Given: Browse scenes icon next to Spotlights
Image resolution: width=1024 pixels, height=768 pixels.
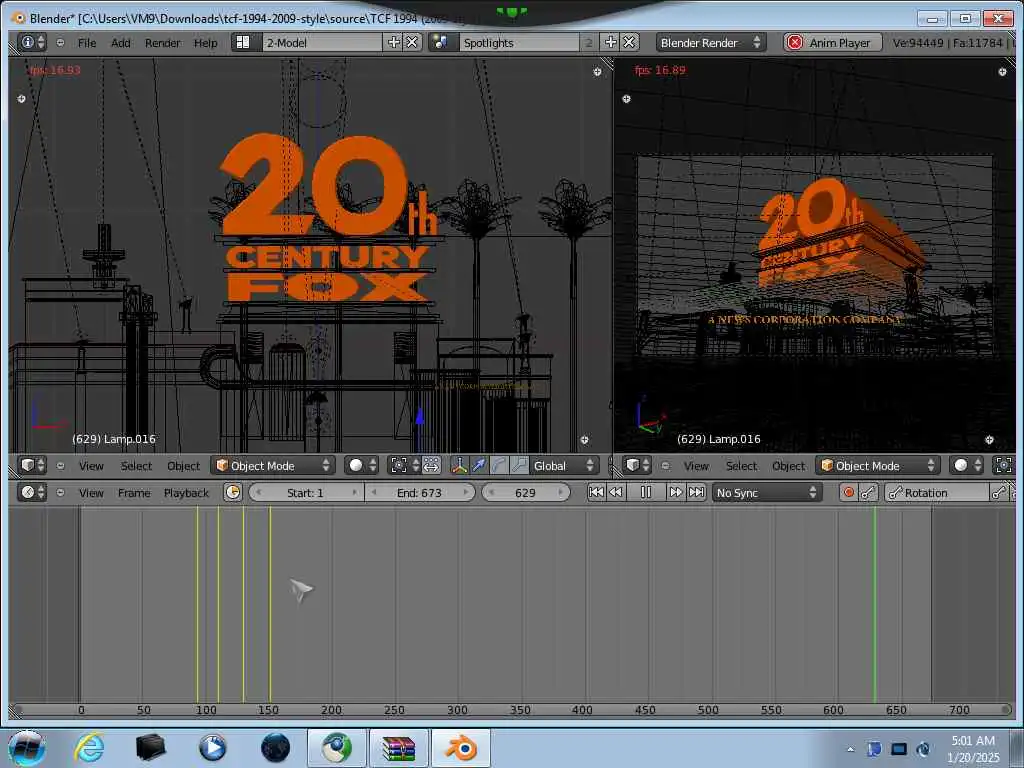Looking at the screenshot, I should click(441, 42).
